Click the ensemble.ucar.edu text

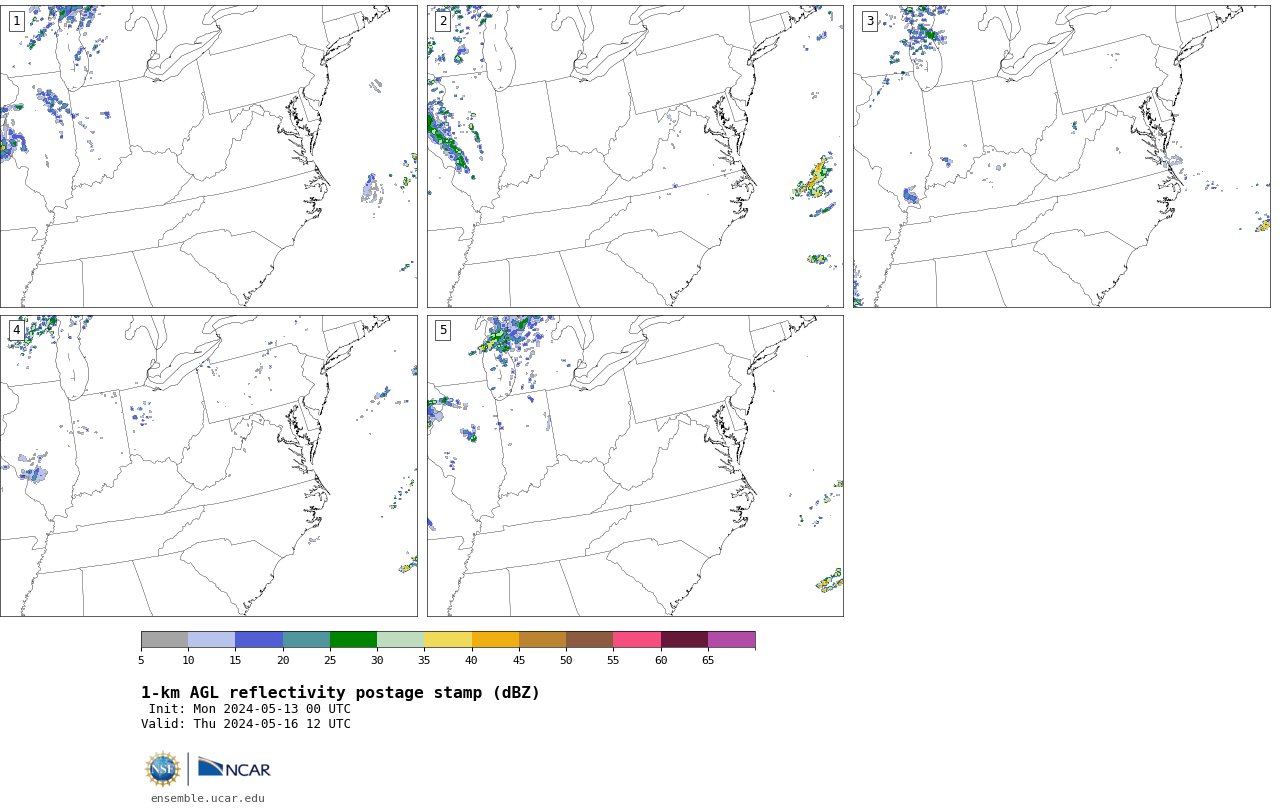click(x=208, y=798)
